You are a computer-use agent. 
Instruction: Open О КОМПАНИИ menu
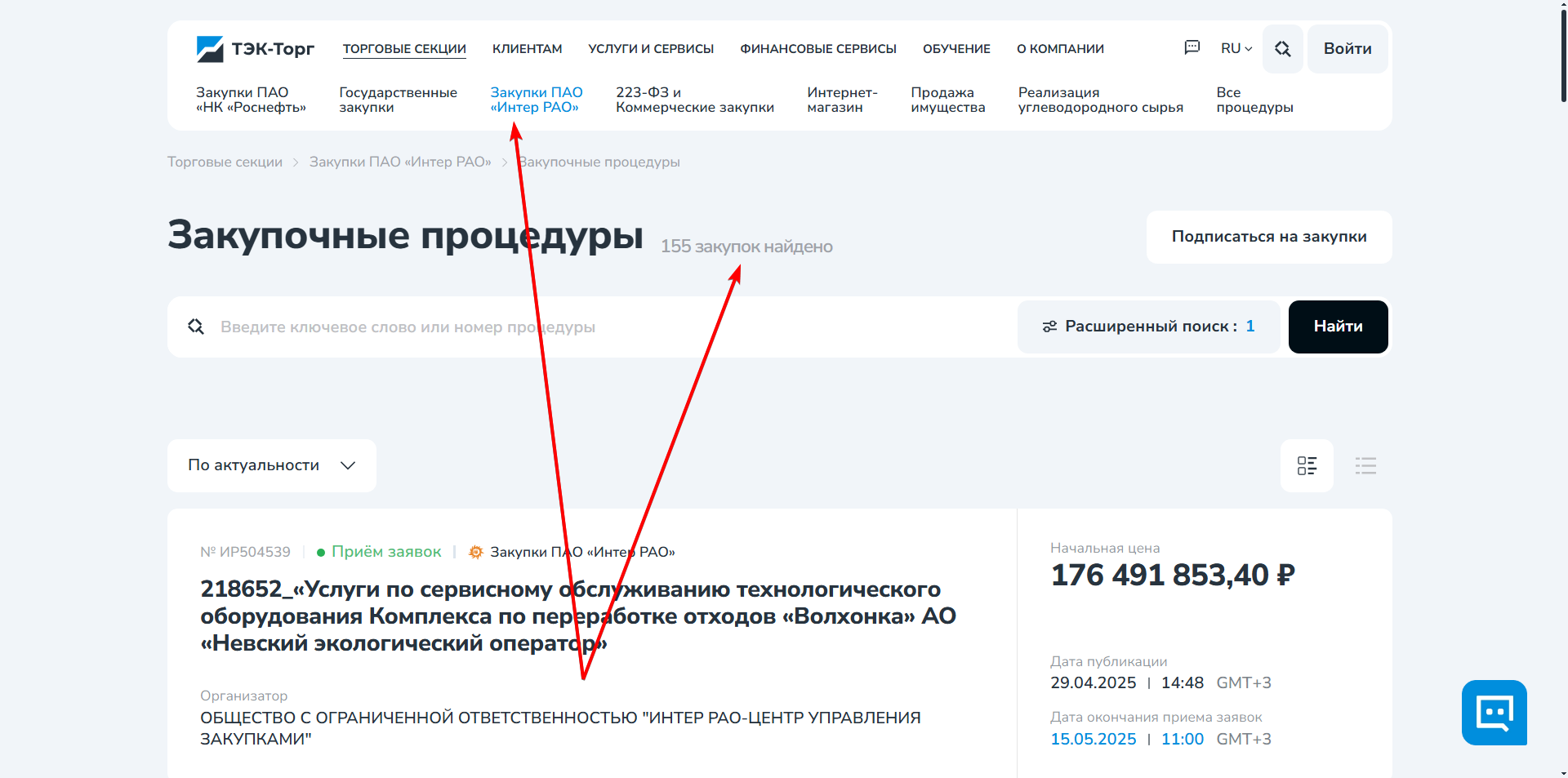[1060, 49]
